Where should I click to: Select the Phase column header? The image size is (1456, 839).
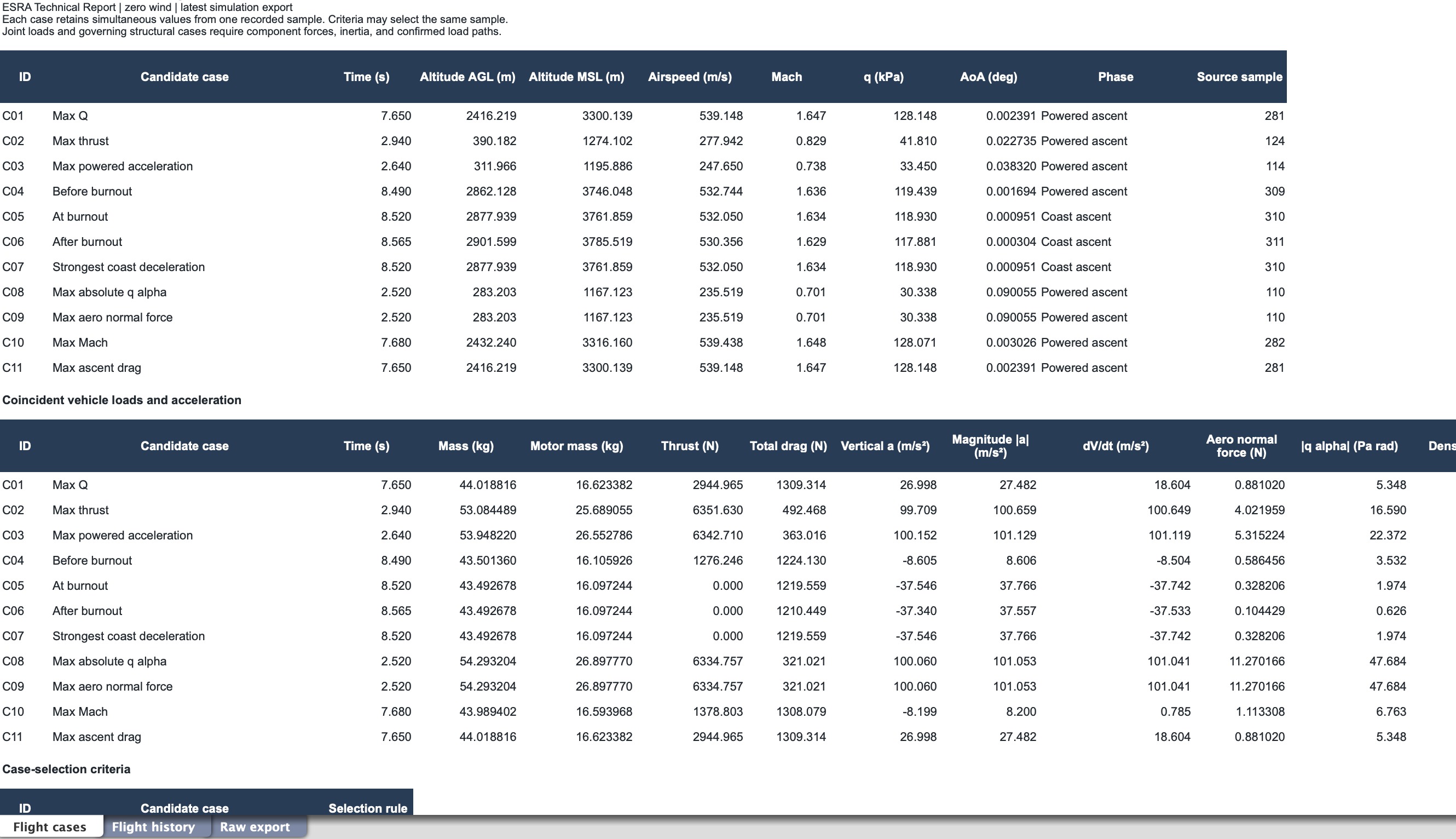[x=1115, y=77]
